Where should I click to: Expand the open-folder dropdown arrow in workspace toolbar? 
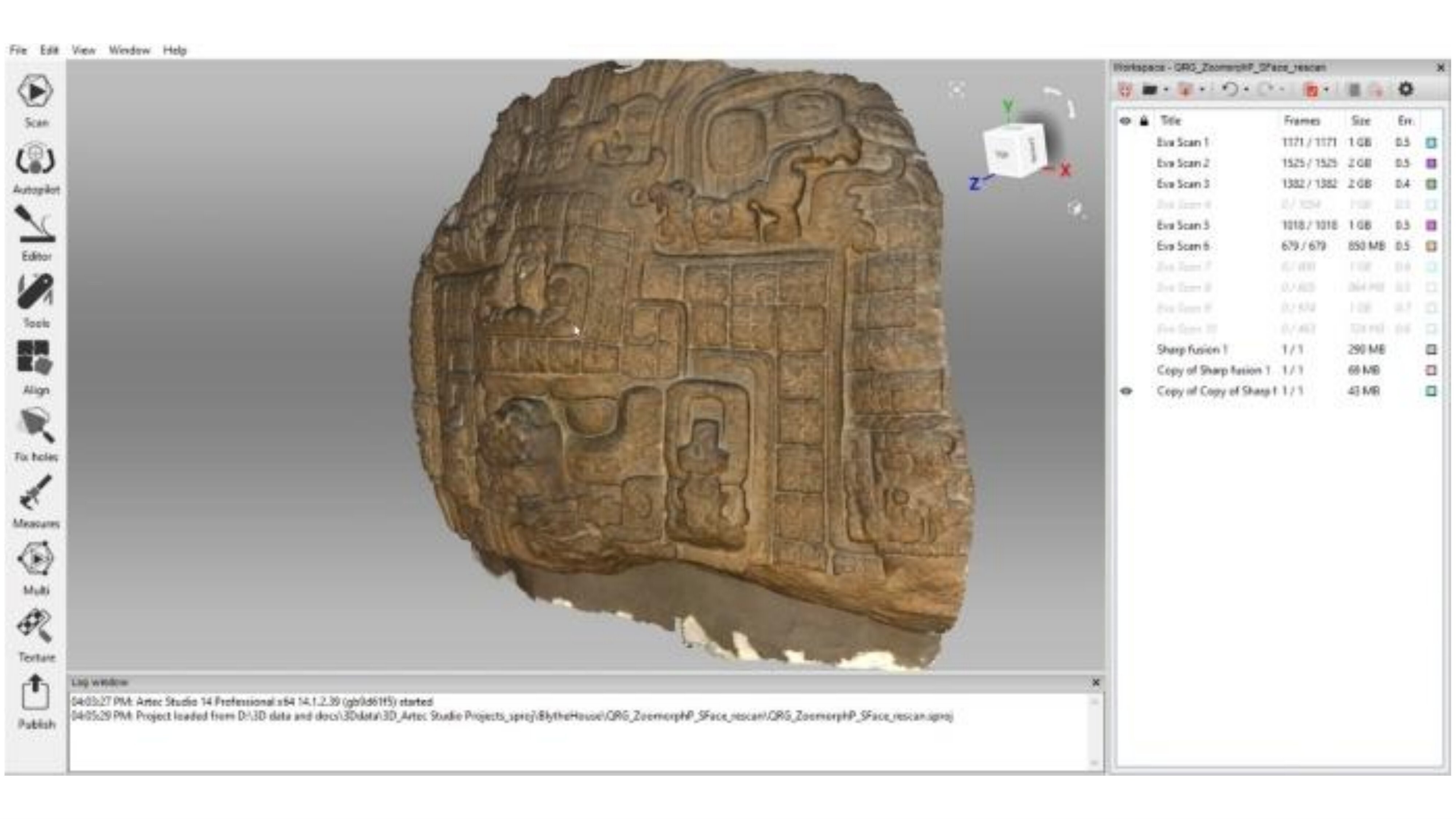pos(1166,90)
